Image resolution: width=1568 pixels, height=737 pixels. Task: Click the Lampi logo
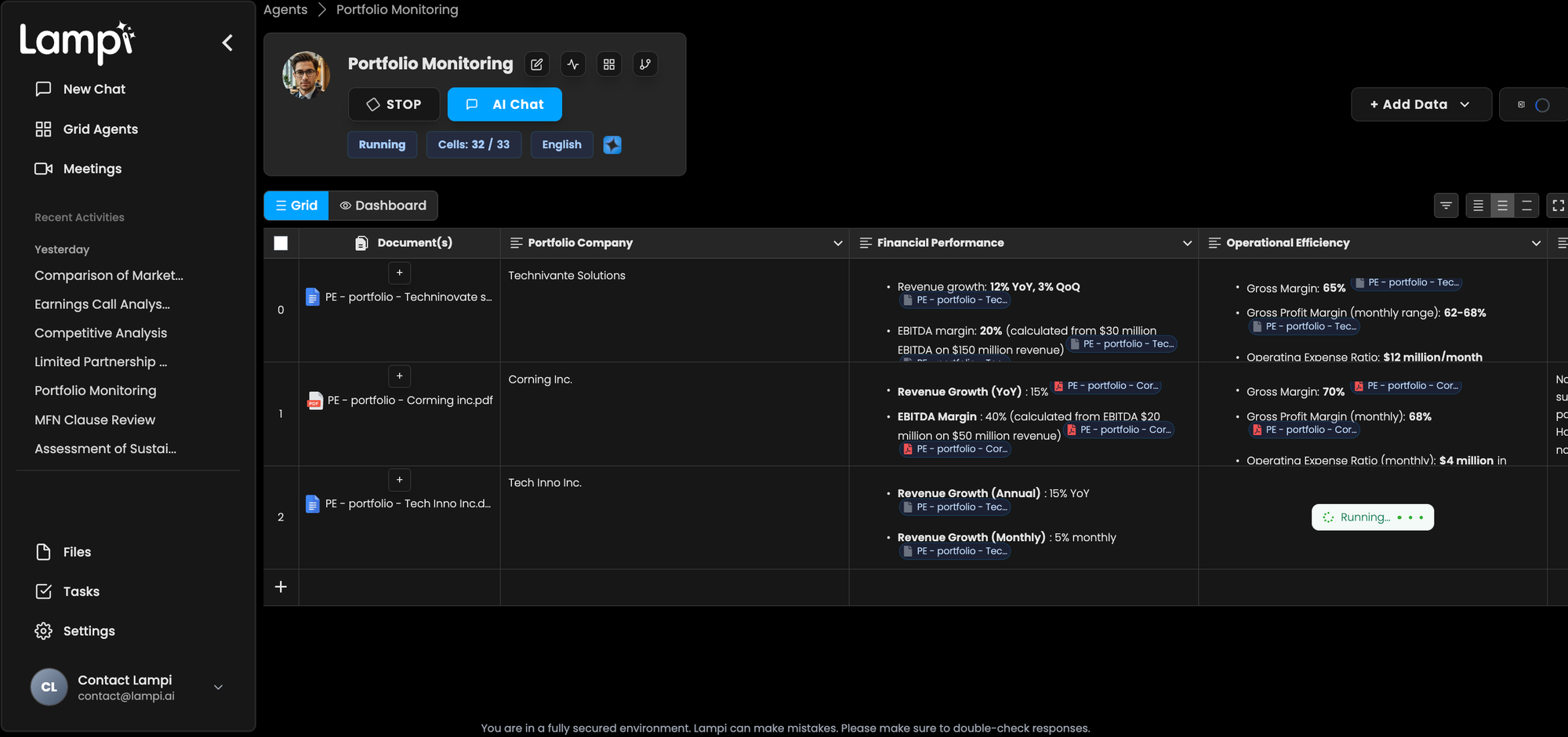coord(77,42)
